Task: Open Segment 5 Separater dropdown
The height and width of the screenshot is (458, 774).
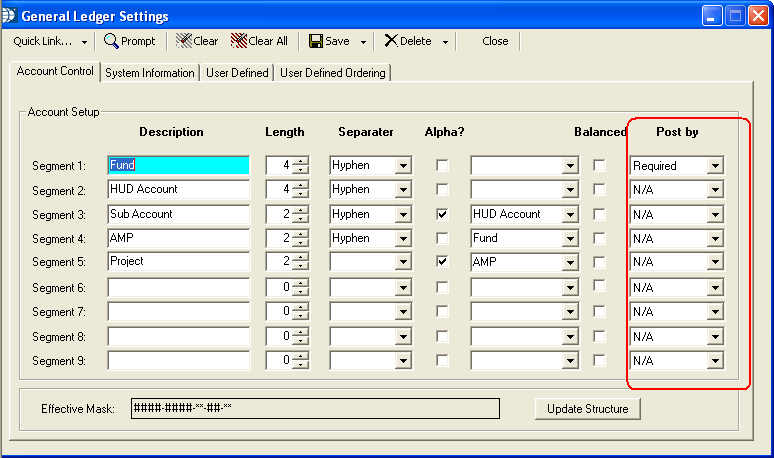Action: [x=403, y=262]
